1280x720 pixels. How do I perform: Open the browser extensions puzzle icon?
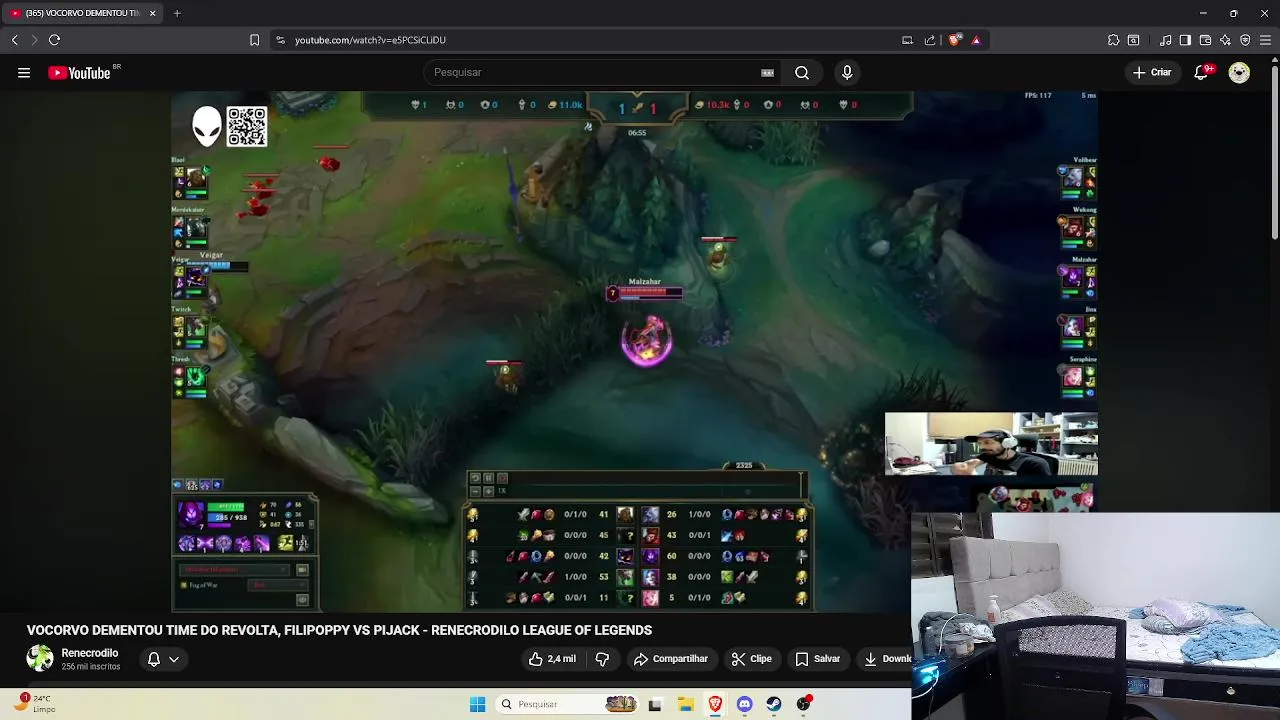(1113, 40)
